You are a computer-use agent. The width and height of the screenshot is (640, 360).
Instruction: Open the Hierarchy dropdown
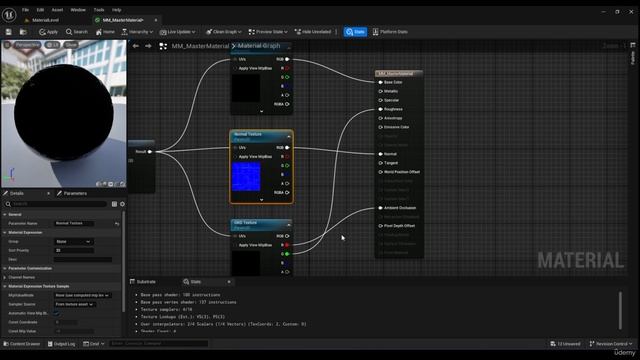[137, 32]
